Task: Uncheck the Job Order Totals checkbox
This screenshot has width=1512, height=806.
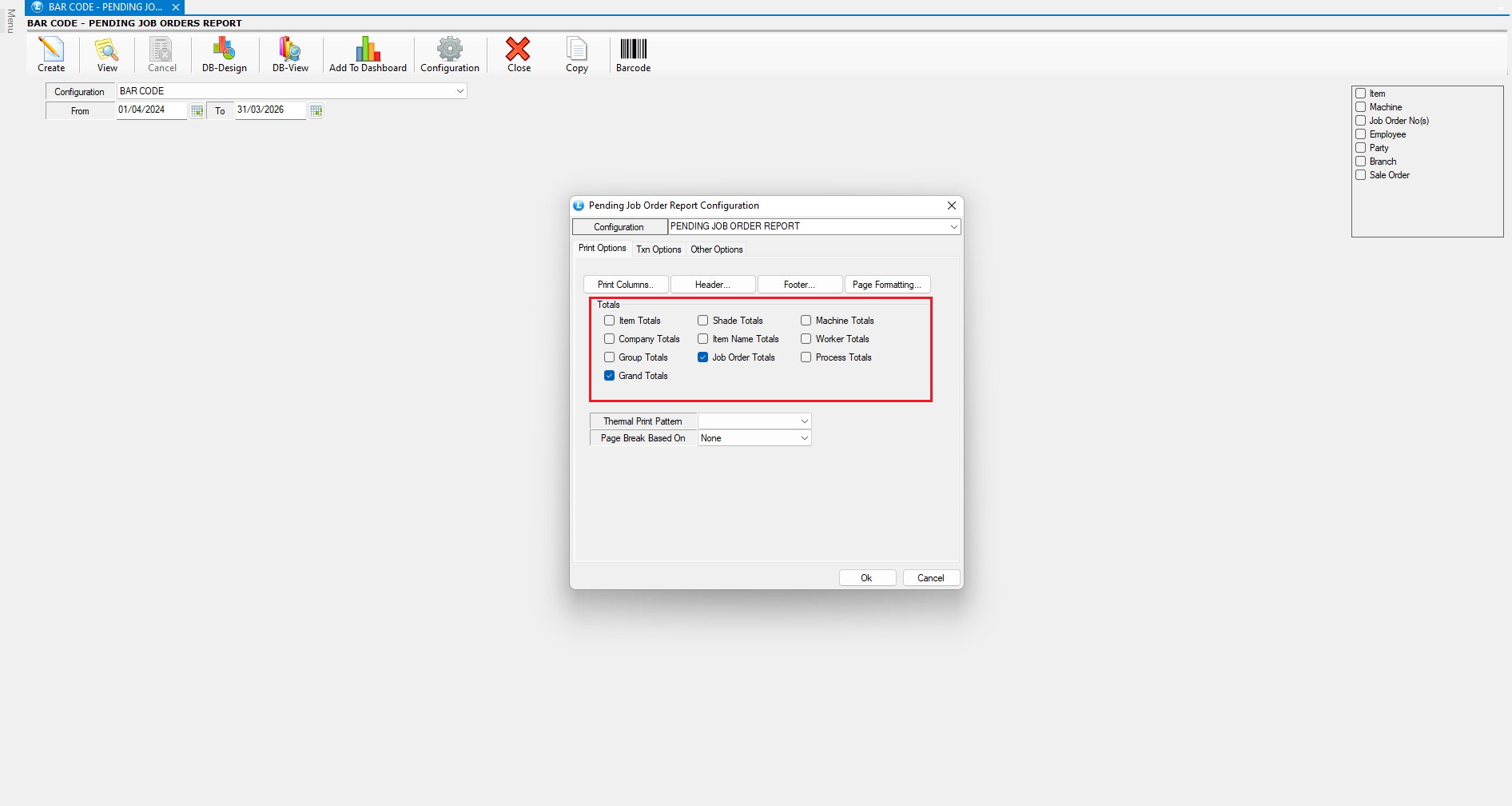Action: click(703, 357)
